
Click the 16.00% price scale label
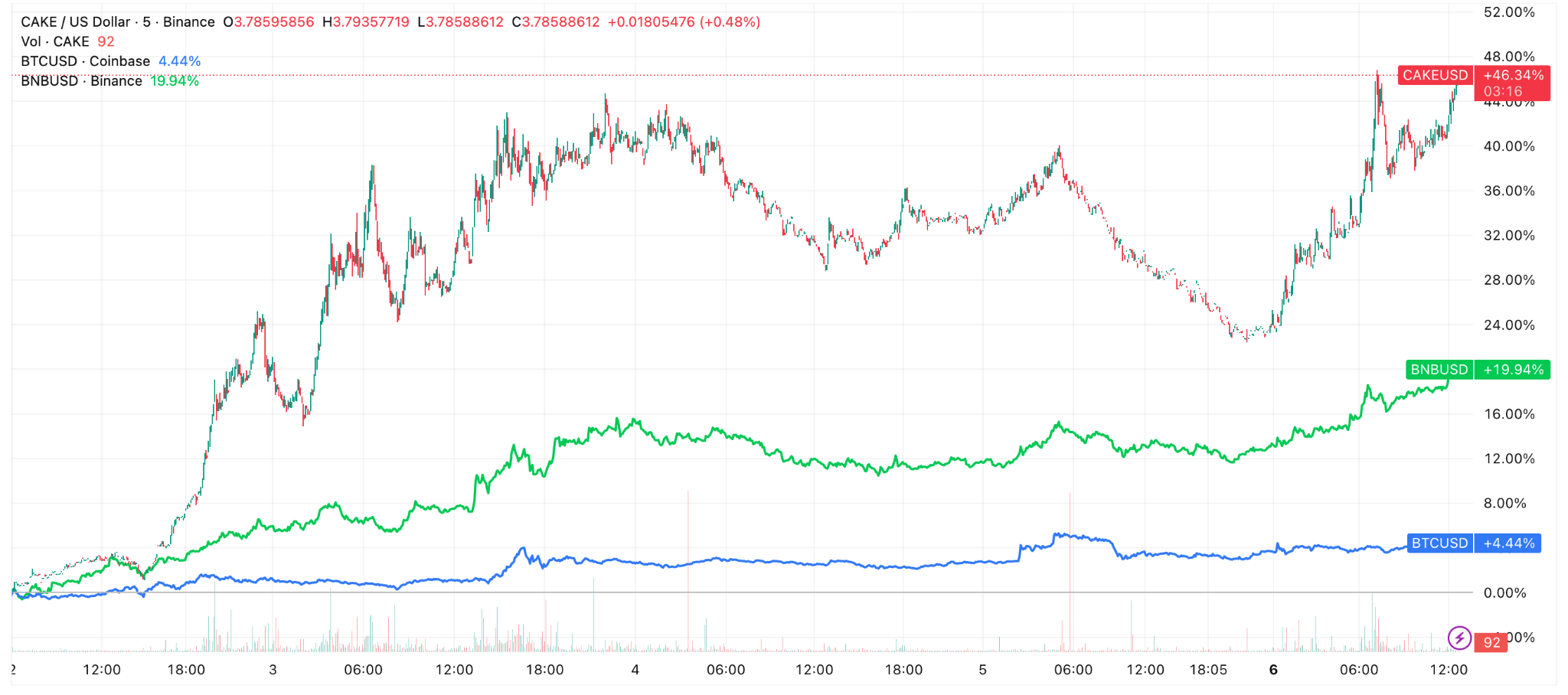click(x=1509, y=414)
